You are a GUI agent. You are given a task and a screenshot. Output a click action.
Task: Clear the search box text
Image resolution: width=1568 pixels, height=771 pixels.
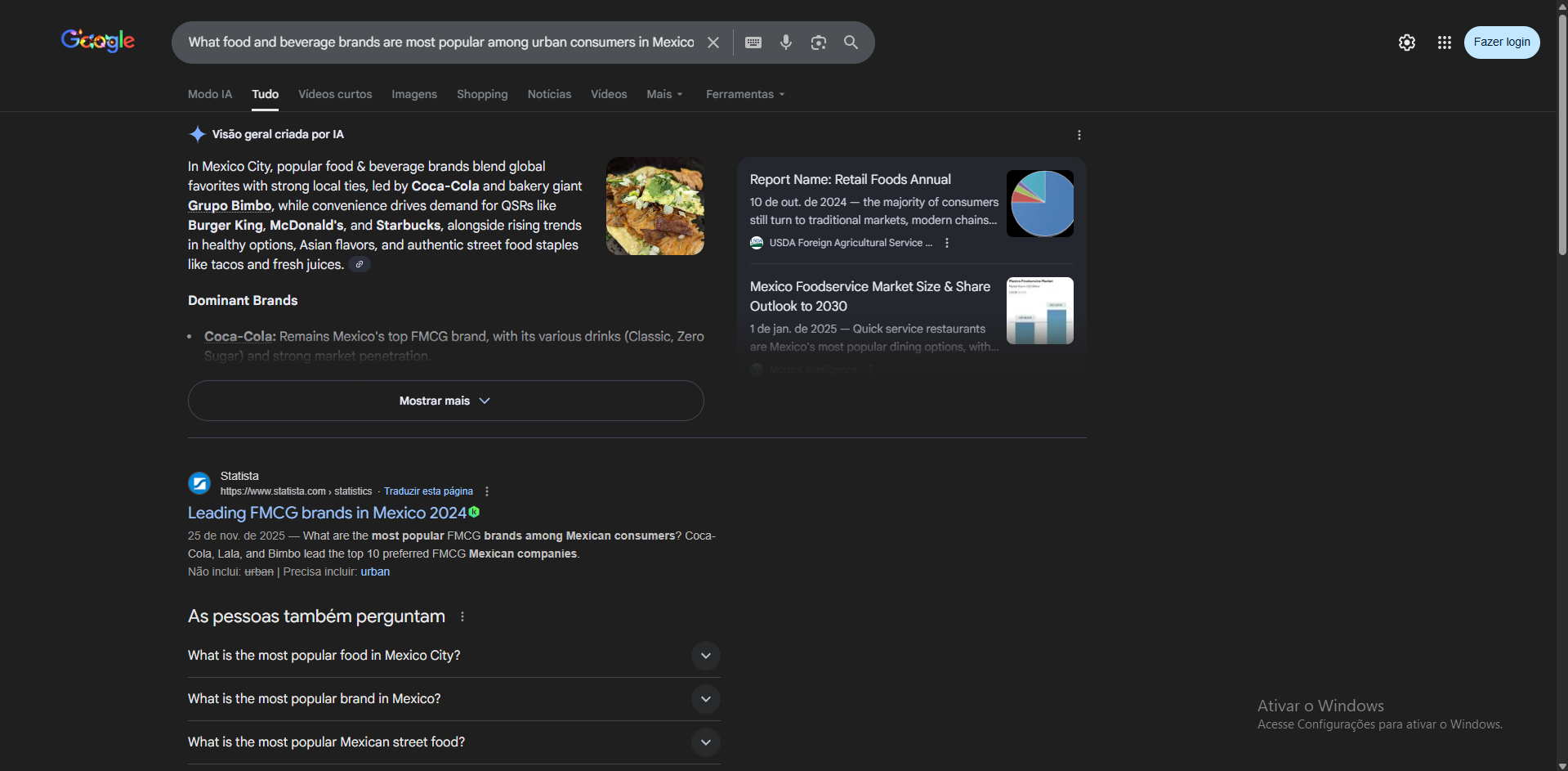[713, 43]
